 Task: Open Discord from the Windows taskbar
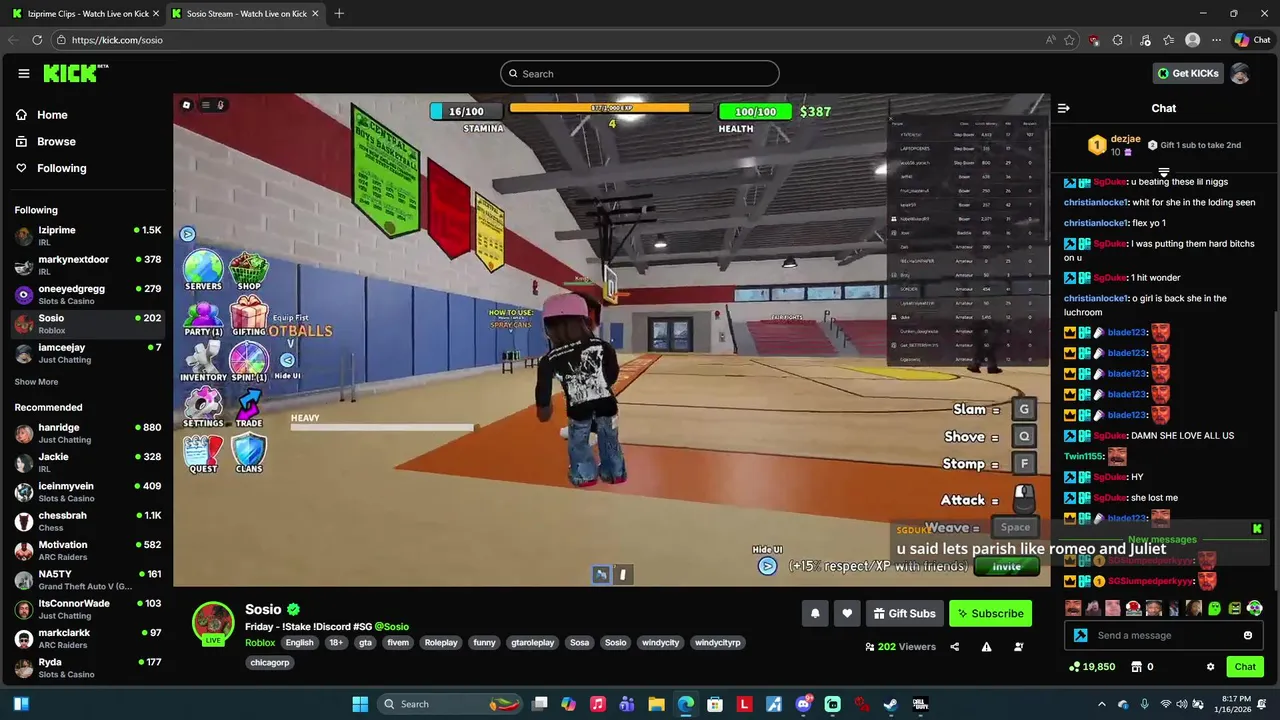(803, 704)
